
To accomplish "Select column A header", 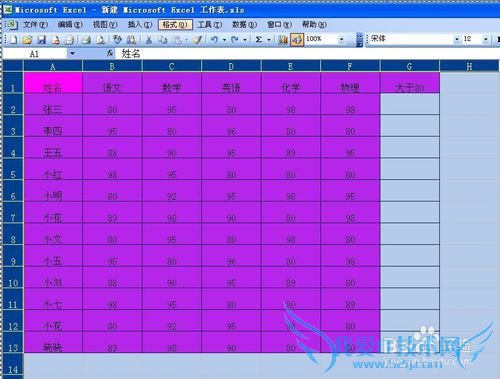I will [x=53, y=66].
